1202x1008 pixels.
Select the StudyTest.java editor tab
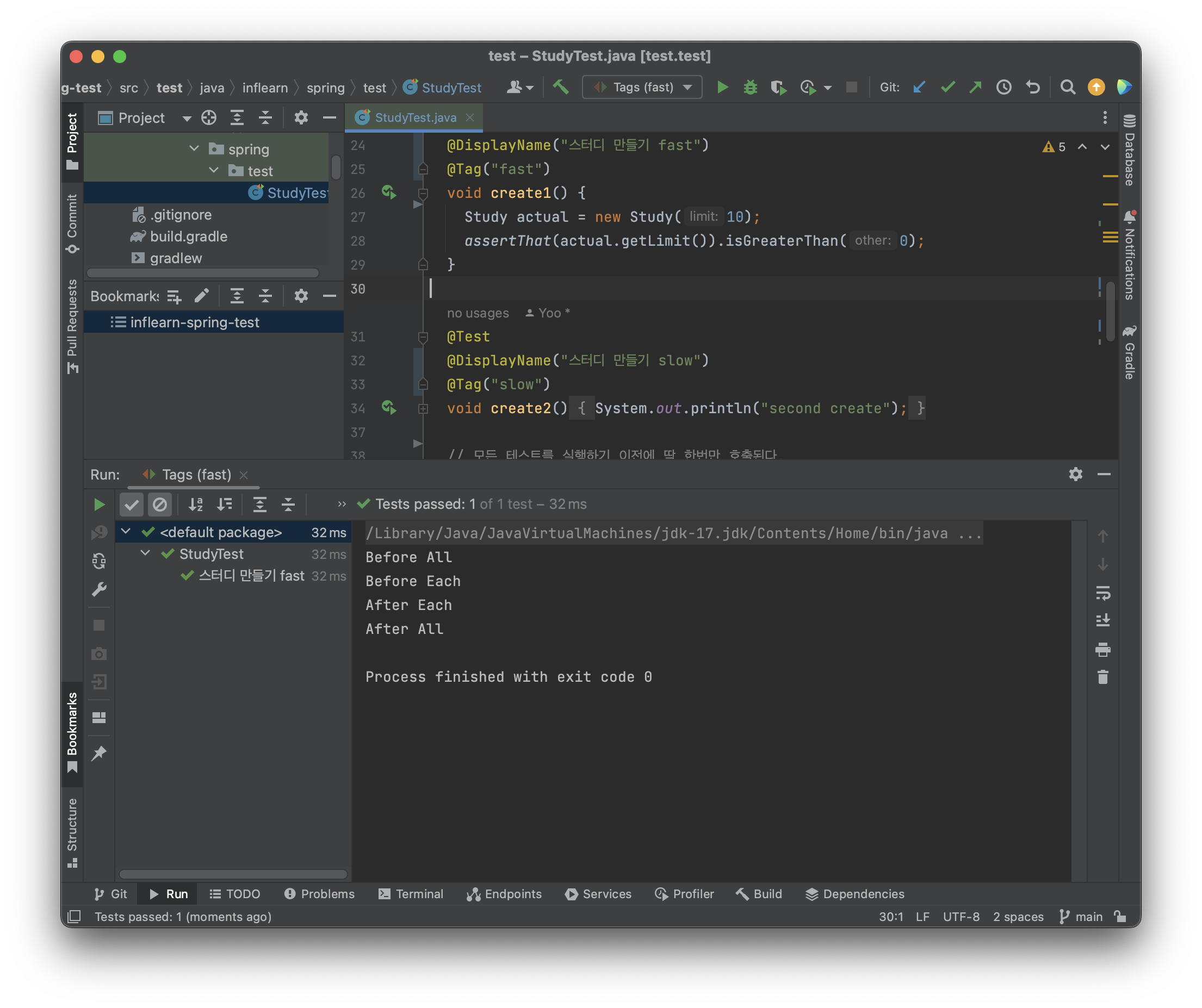[415, 118]
